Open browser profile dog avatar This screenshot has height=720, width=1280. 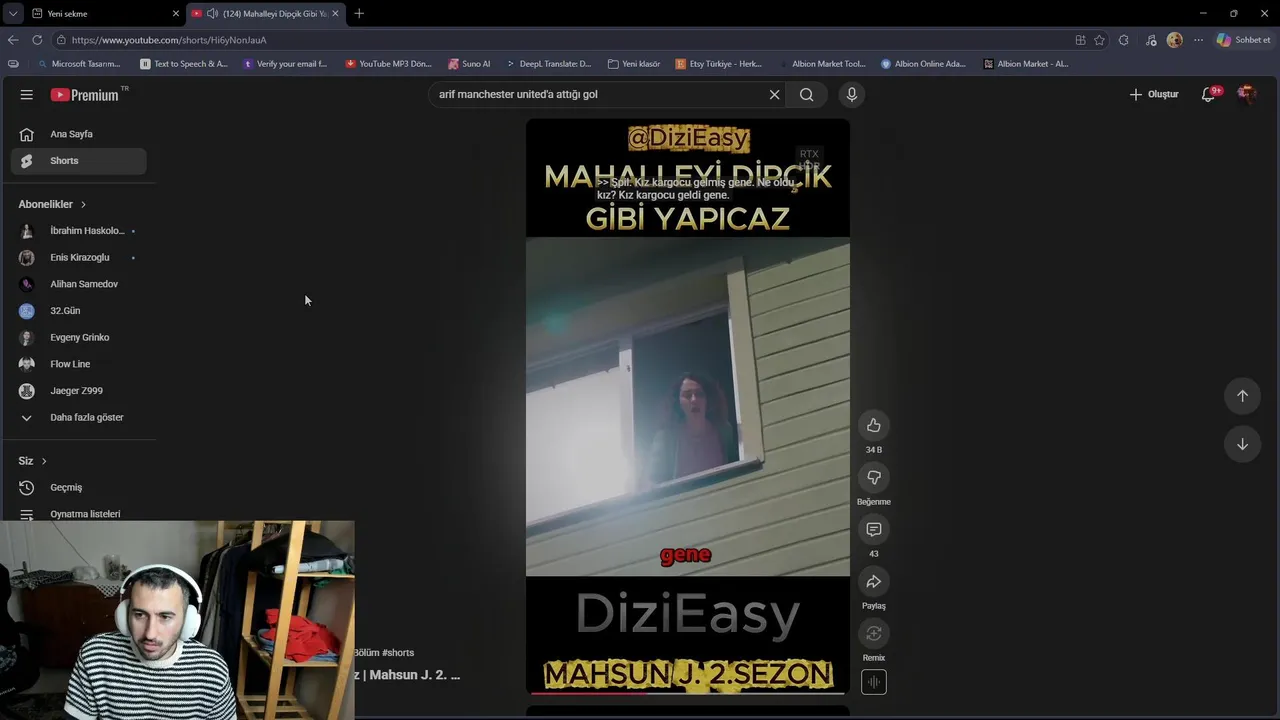(1174, 40)
